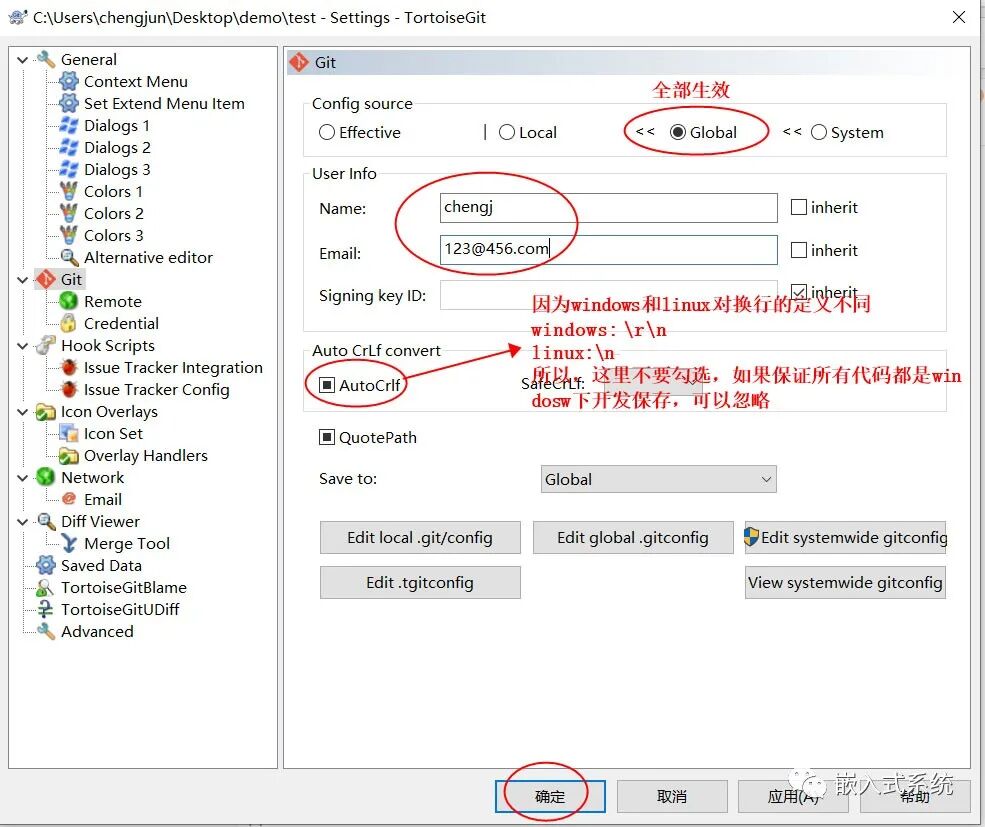Click the Set Extend Menu Item gear icon
Viewport: 985px width, 827px height.
click(x=68, y=103)
